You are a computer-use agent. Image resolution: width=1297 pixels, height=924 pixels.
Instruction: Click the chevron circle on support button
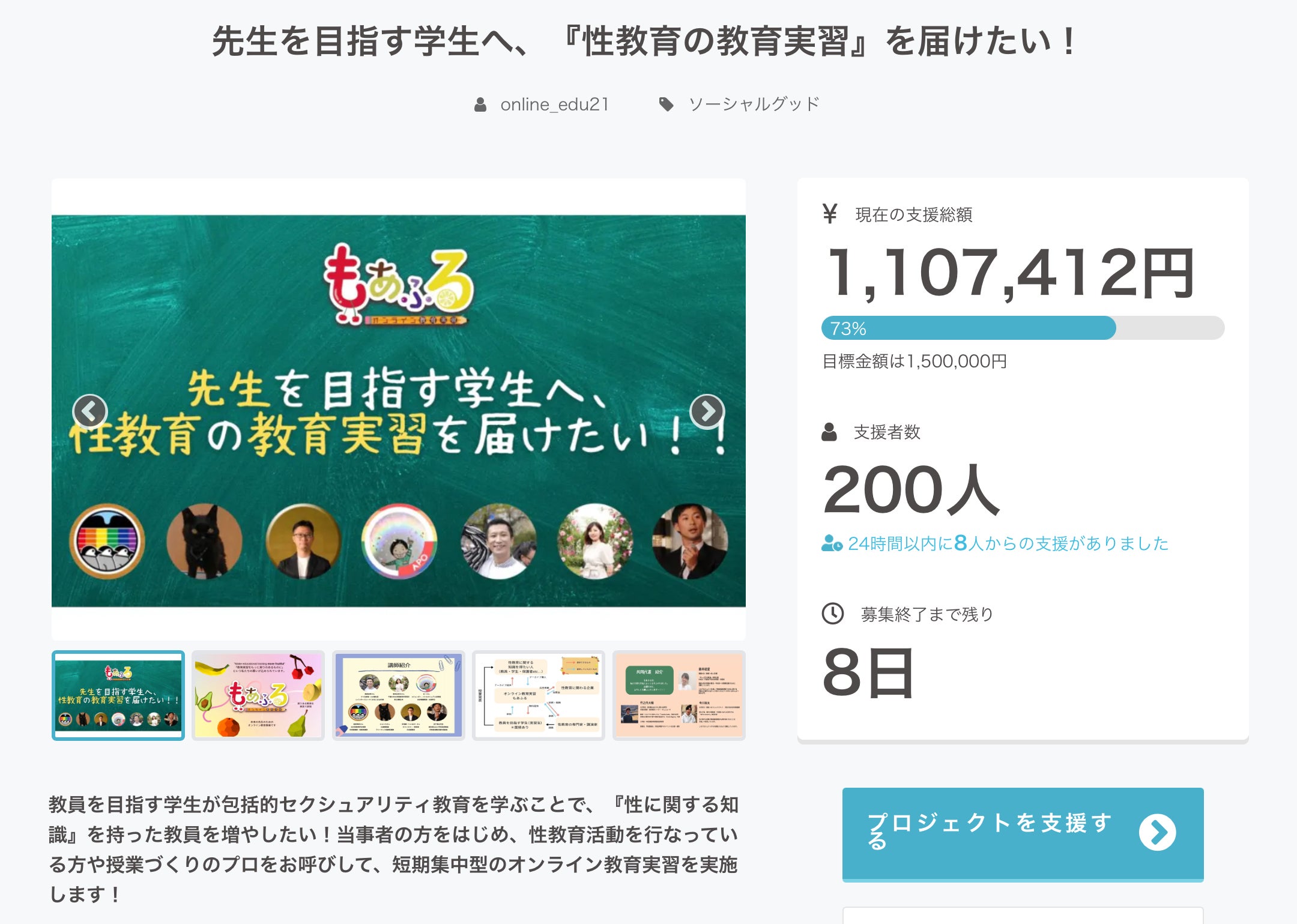tap(1158, 832)
